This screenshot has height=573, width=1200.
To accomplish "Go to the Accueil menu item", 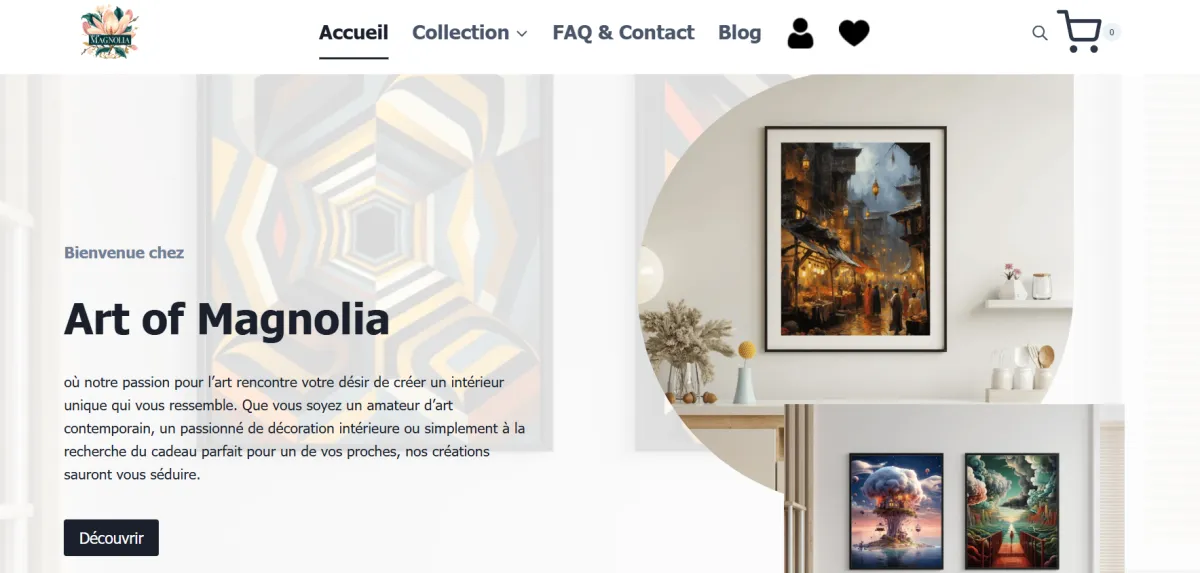I will click(x=354, y=32).
